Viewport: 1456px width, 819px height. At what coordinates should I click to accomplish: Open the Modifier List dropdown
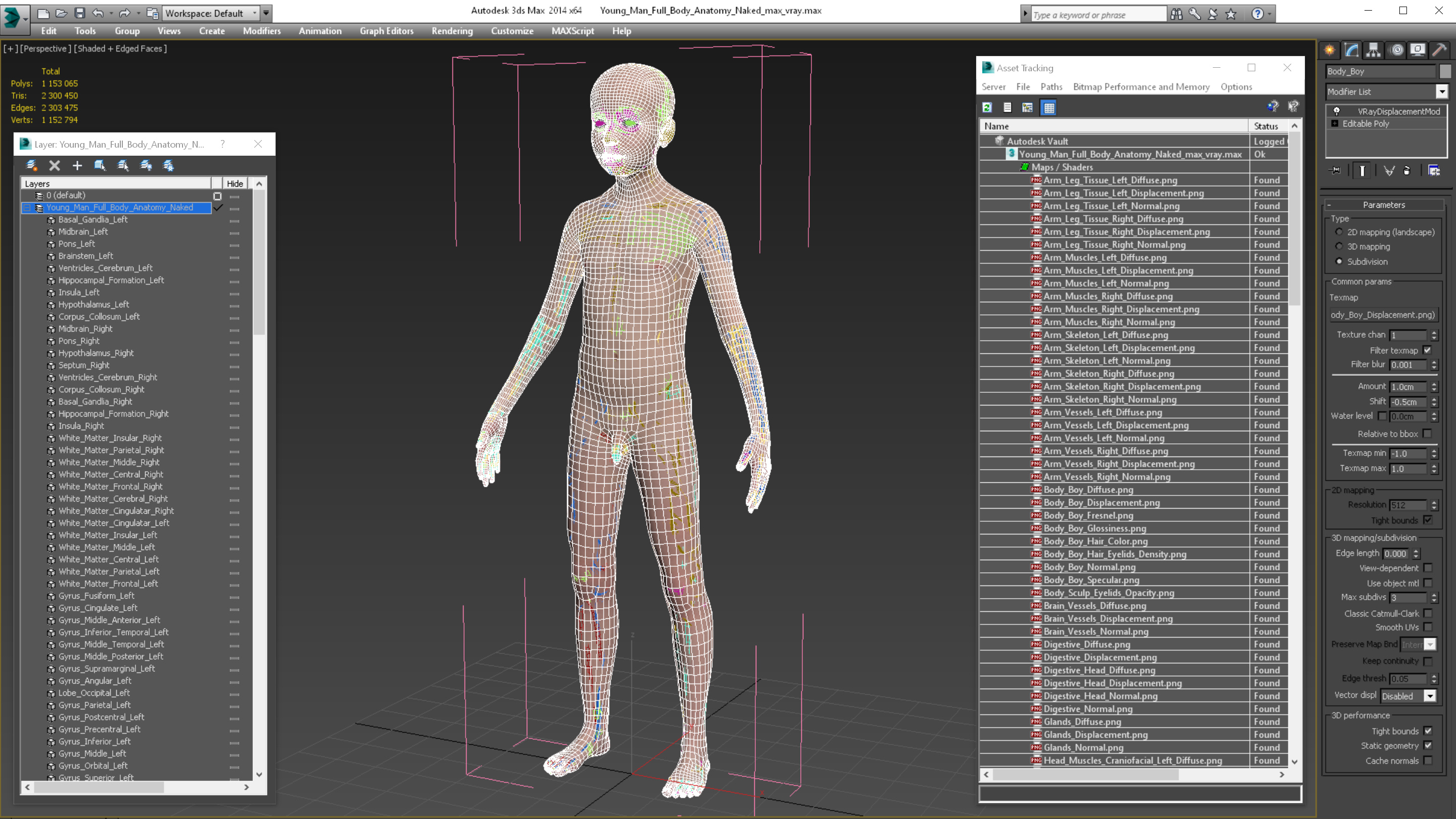(1442, 92)
